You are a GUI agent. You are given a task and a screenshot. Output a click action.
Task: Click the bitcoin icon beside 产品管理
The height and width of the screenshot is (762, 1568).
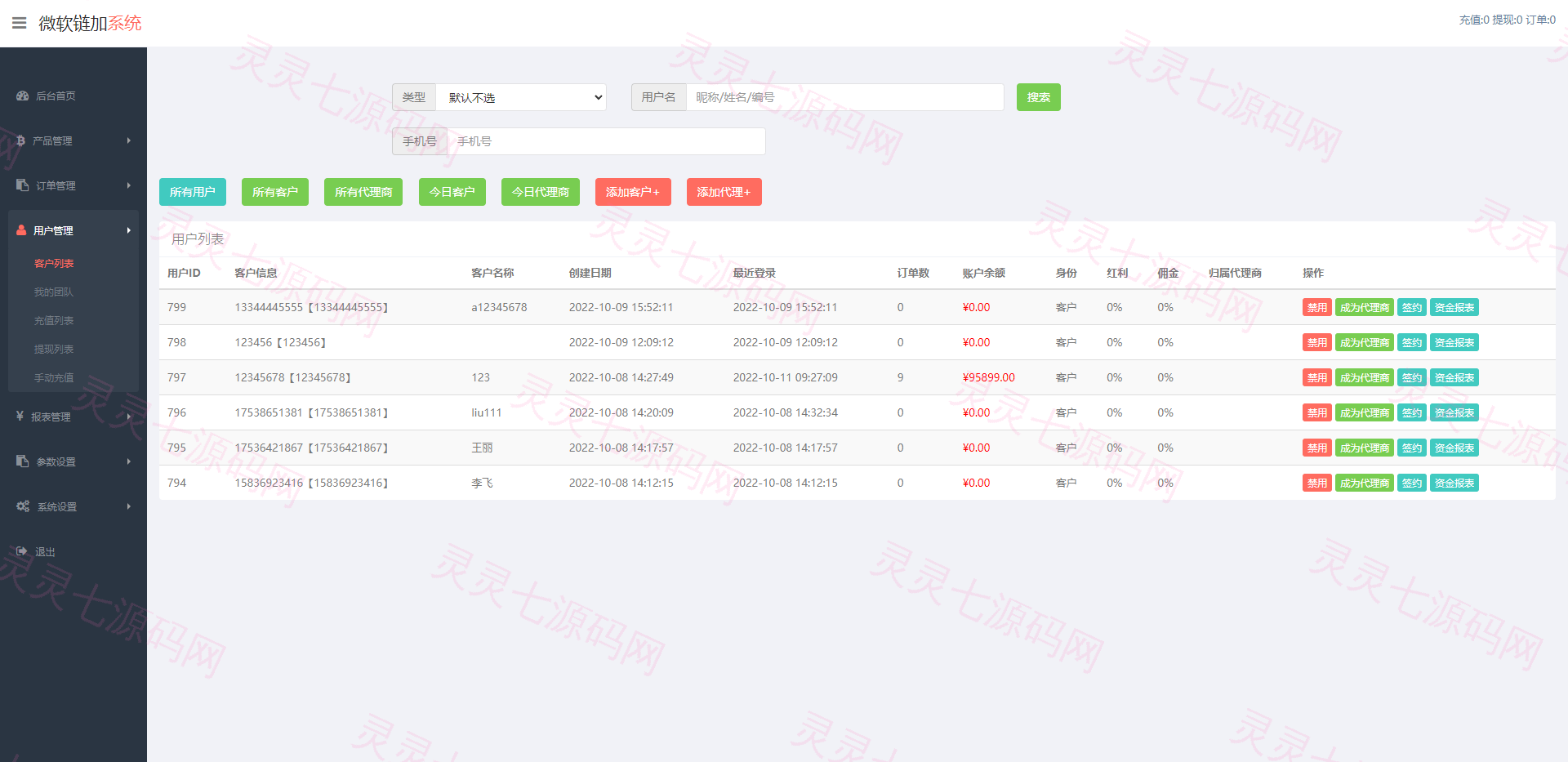point(21,140)
